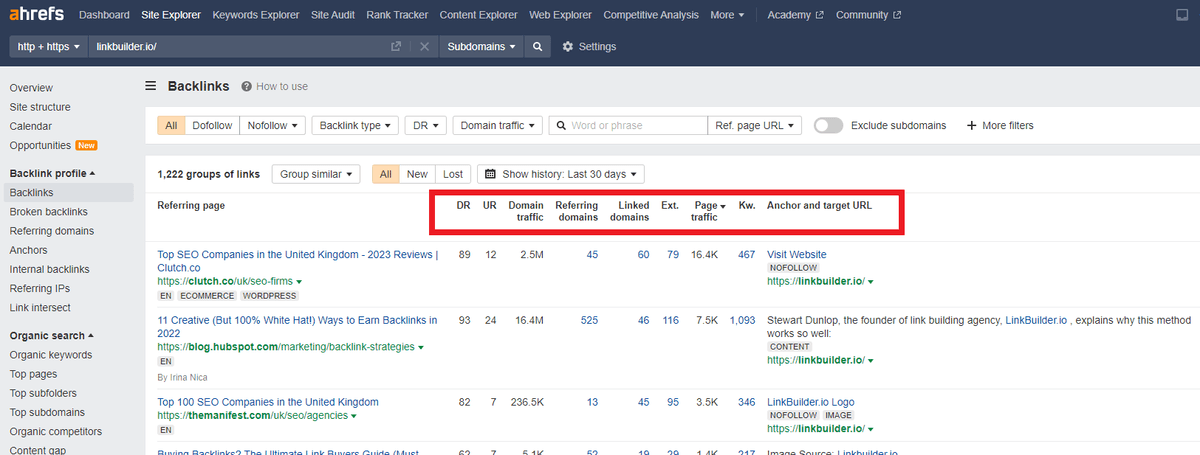Open the Subdomains mode dropdown
Viewport: 1200px width, 455px height.
tap(482, 47)
